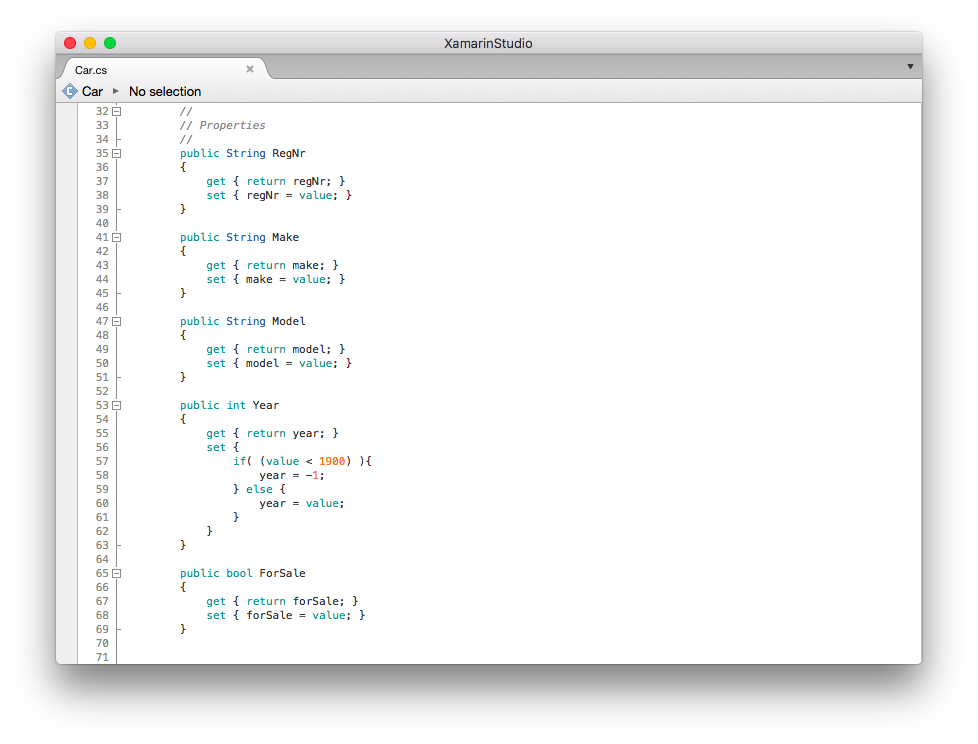Screen dimensions: 978x744
Task: Collapse the ForSale property fold at line 65
Action: click(x=117, y=574)
